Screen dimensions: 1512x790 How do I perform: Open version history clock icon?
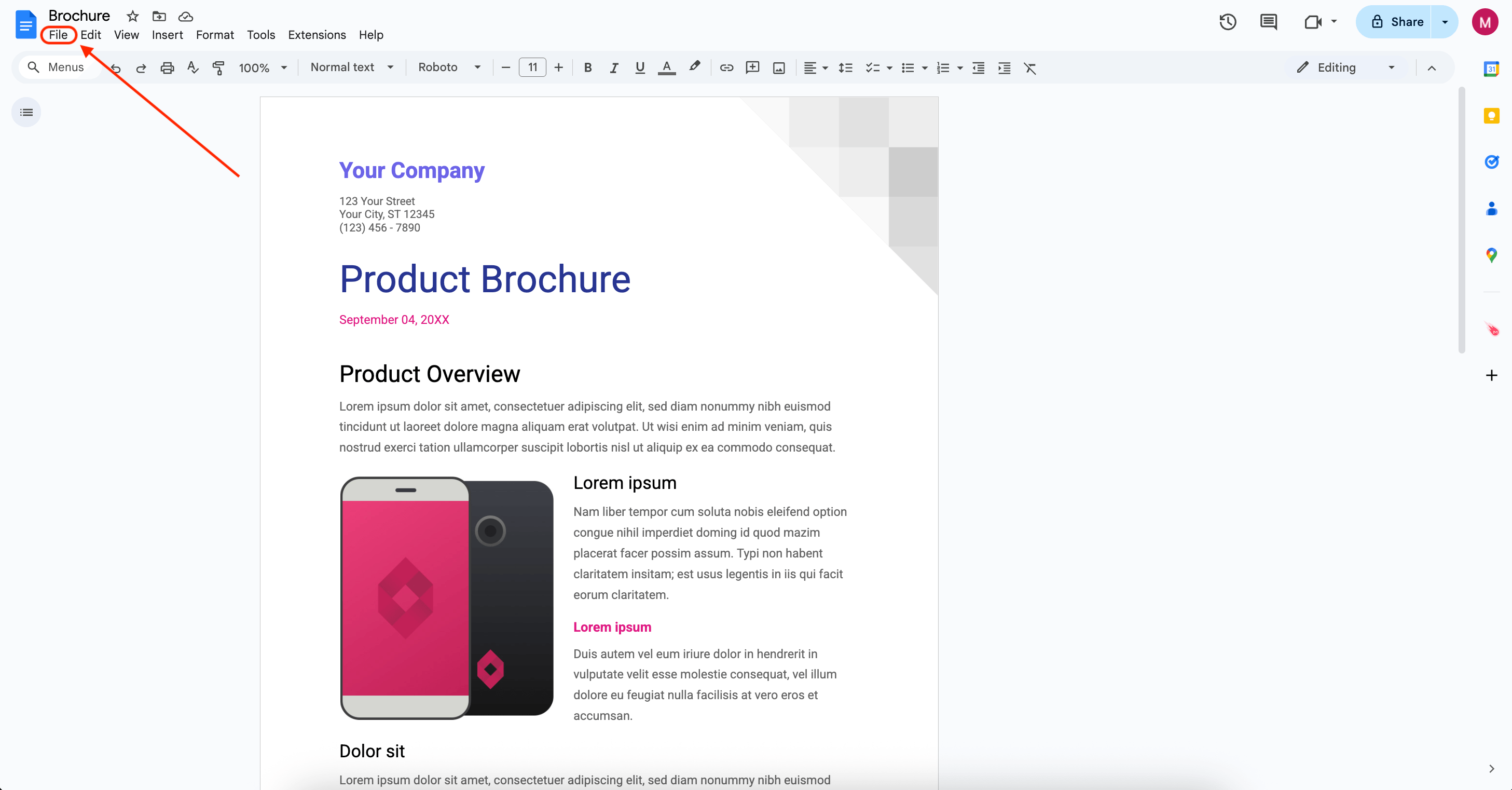click(1227, 22)
